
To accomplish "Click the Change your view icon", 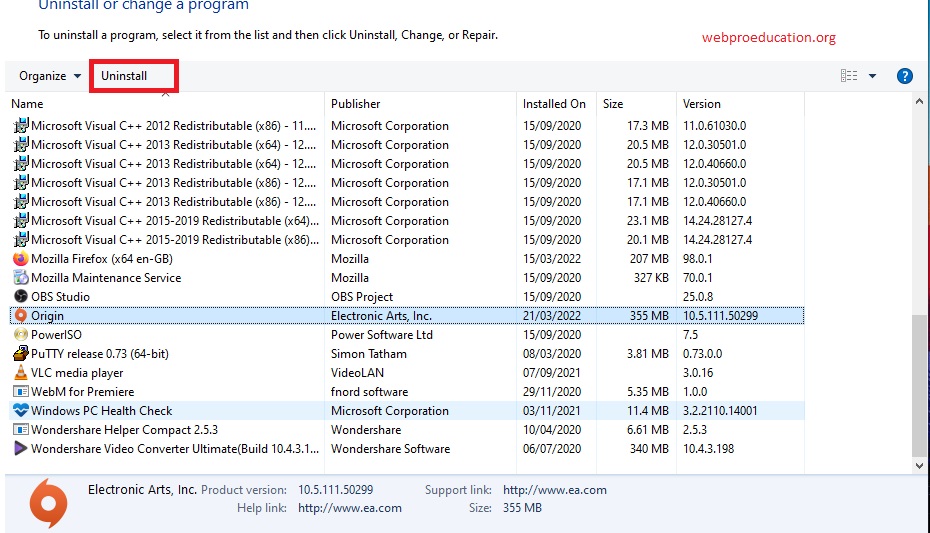I will point(849,76).
